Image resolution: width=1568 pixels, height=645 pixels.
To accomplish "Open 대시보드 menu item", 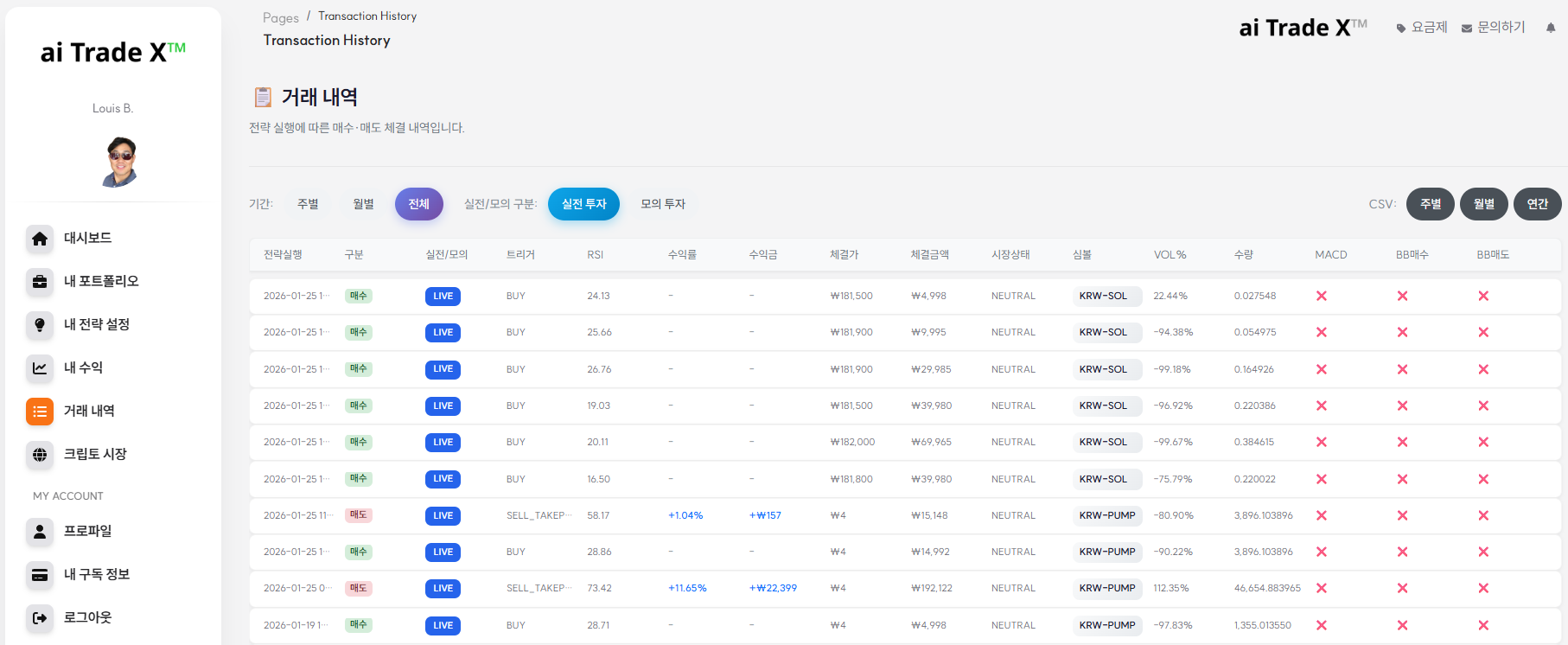I will pos(87,239).
